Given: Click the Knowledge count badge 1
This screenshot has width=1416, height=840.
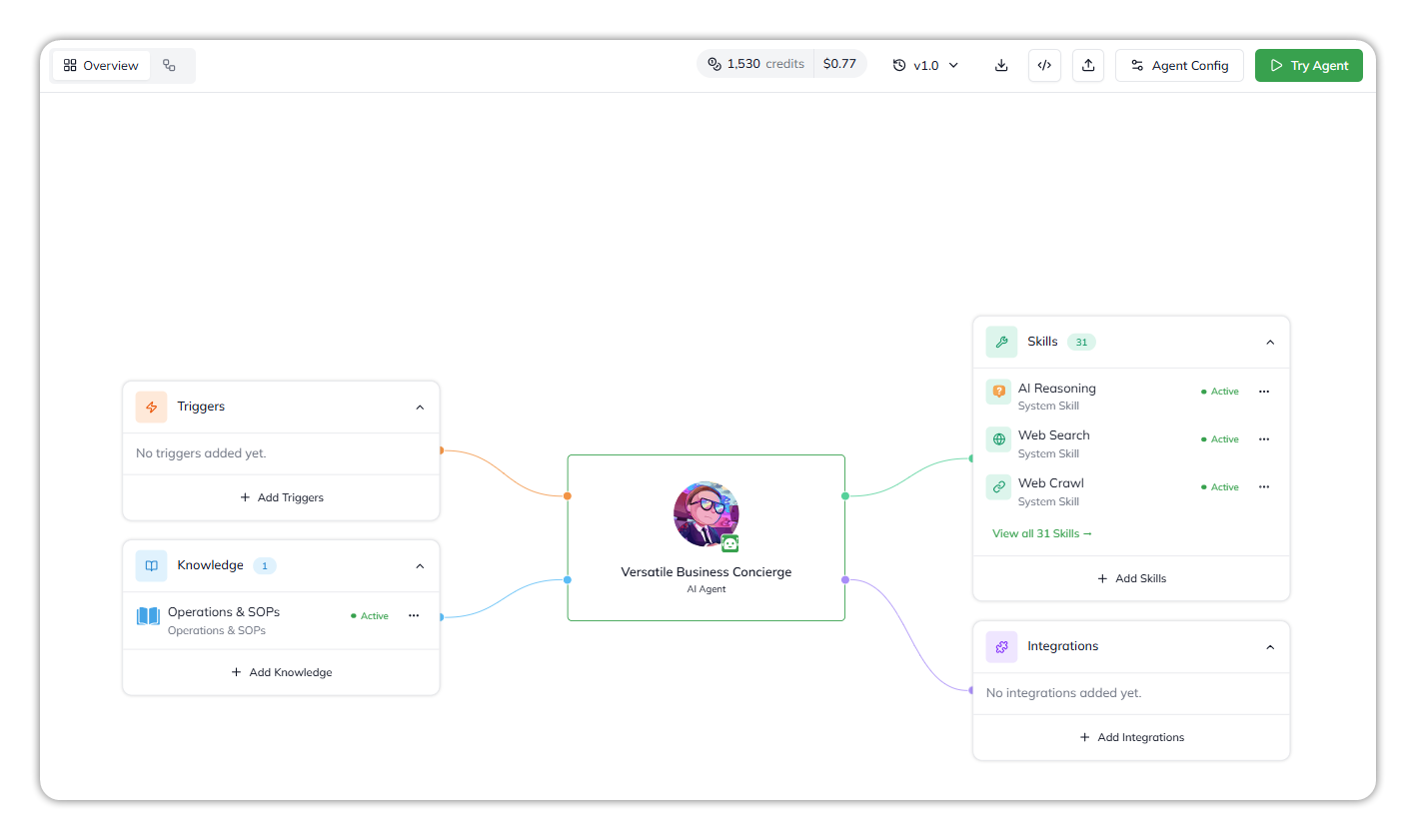Looking at the screenshot, I should click(265, 566).
